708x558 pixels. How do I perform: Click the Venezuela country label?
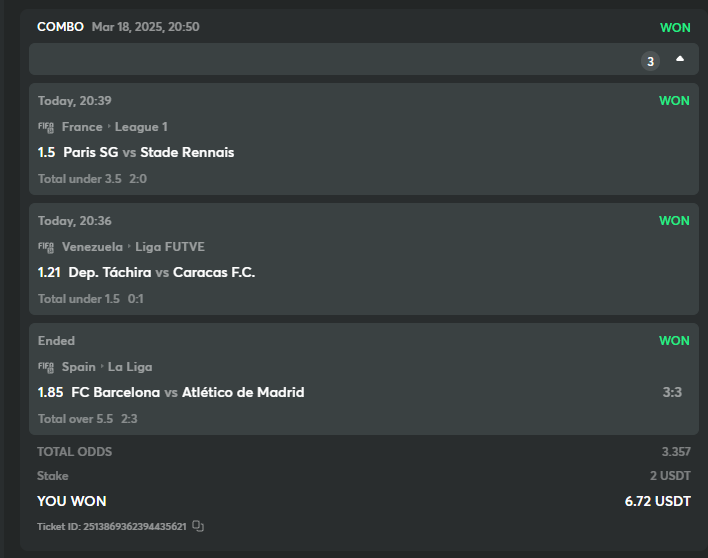[x=92, y=247]
